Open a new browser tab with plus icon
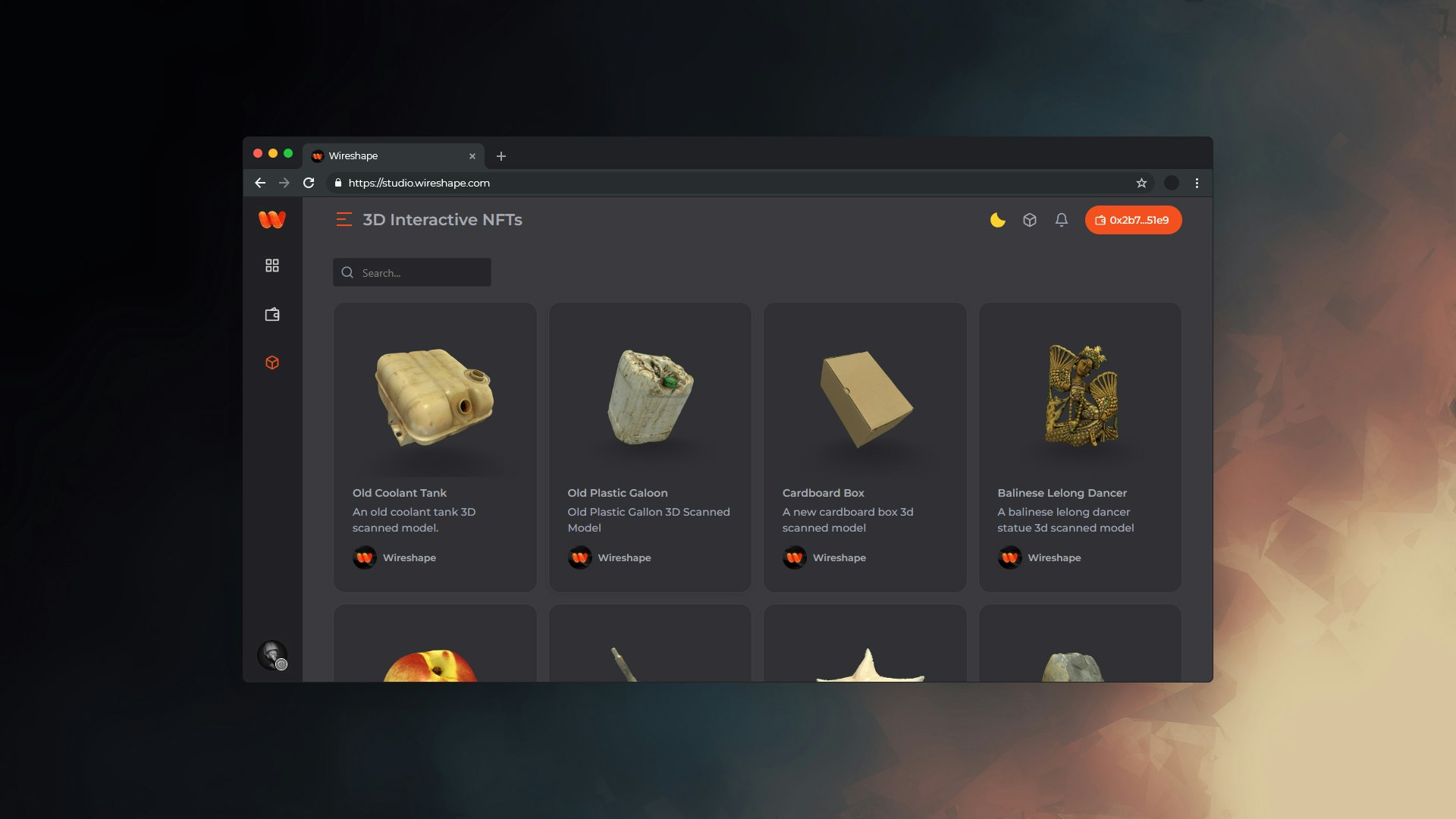This screenshot has width=1456, height=819. coord(501,156)
